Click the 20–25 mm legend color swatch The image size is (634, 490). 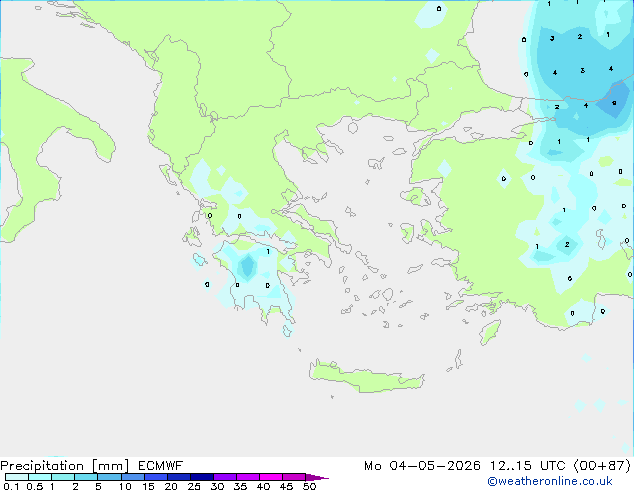coord(179,477)
